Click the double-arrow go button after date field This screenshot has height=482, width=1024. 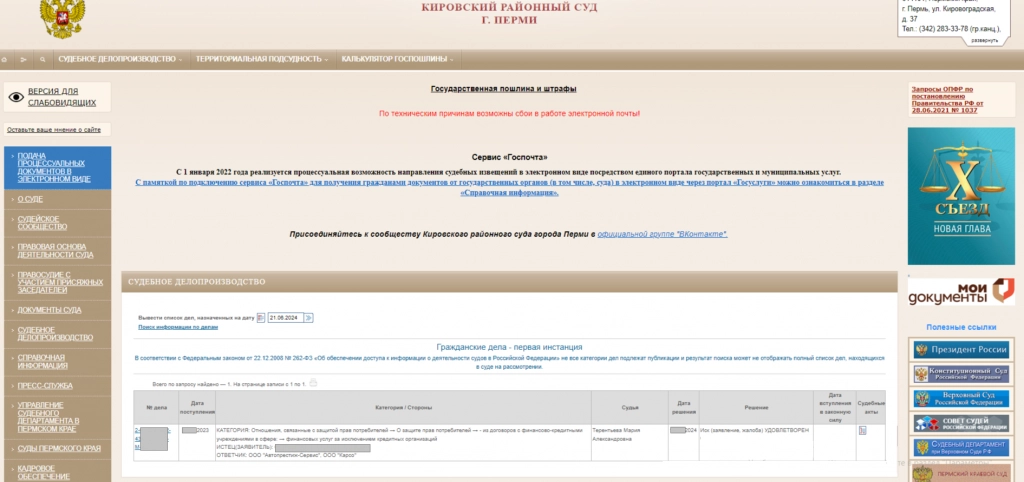point(309,318)
